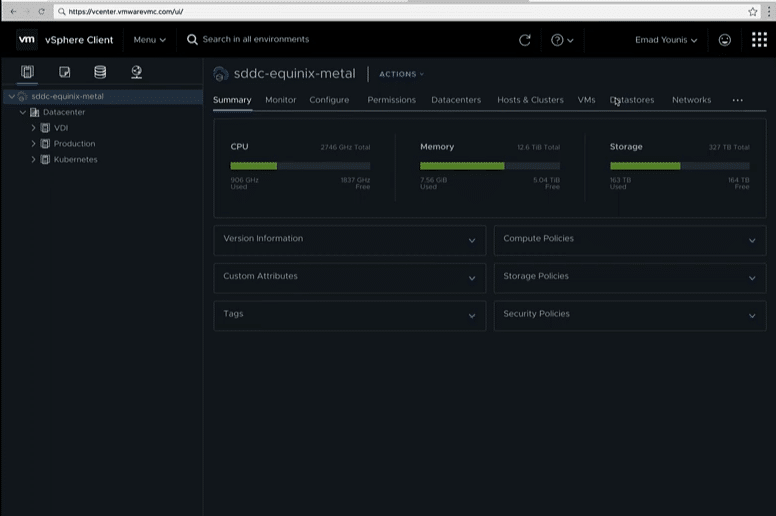Open the help question mark menu

click(562, 40)
